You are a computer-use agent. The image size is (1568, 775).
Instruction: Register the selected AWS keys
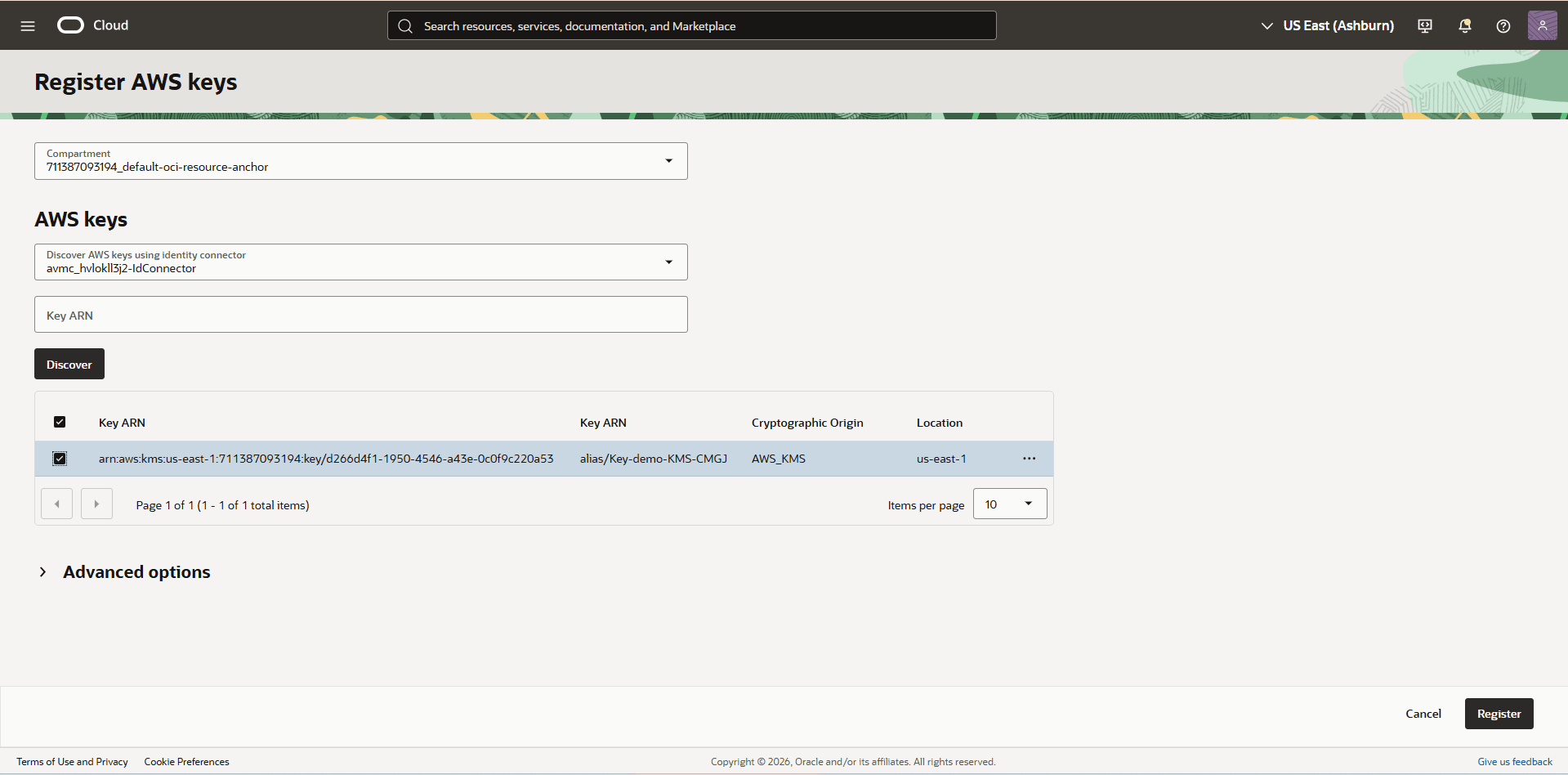click(x=1499, y=713)
